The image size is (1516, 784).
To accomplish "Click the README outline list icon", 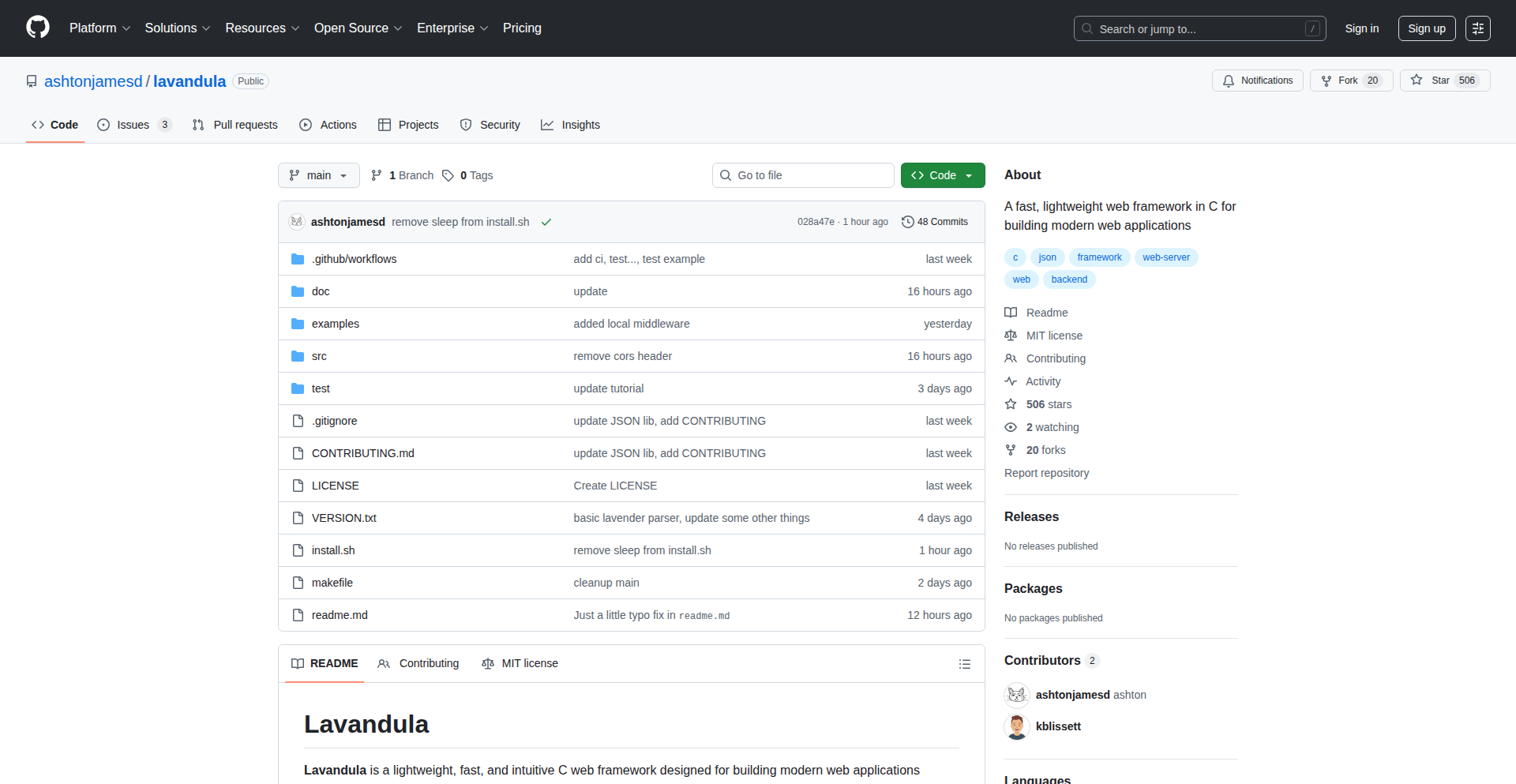I will pos(964,664).
